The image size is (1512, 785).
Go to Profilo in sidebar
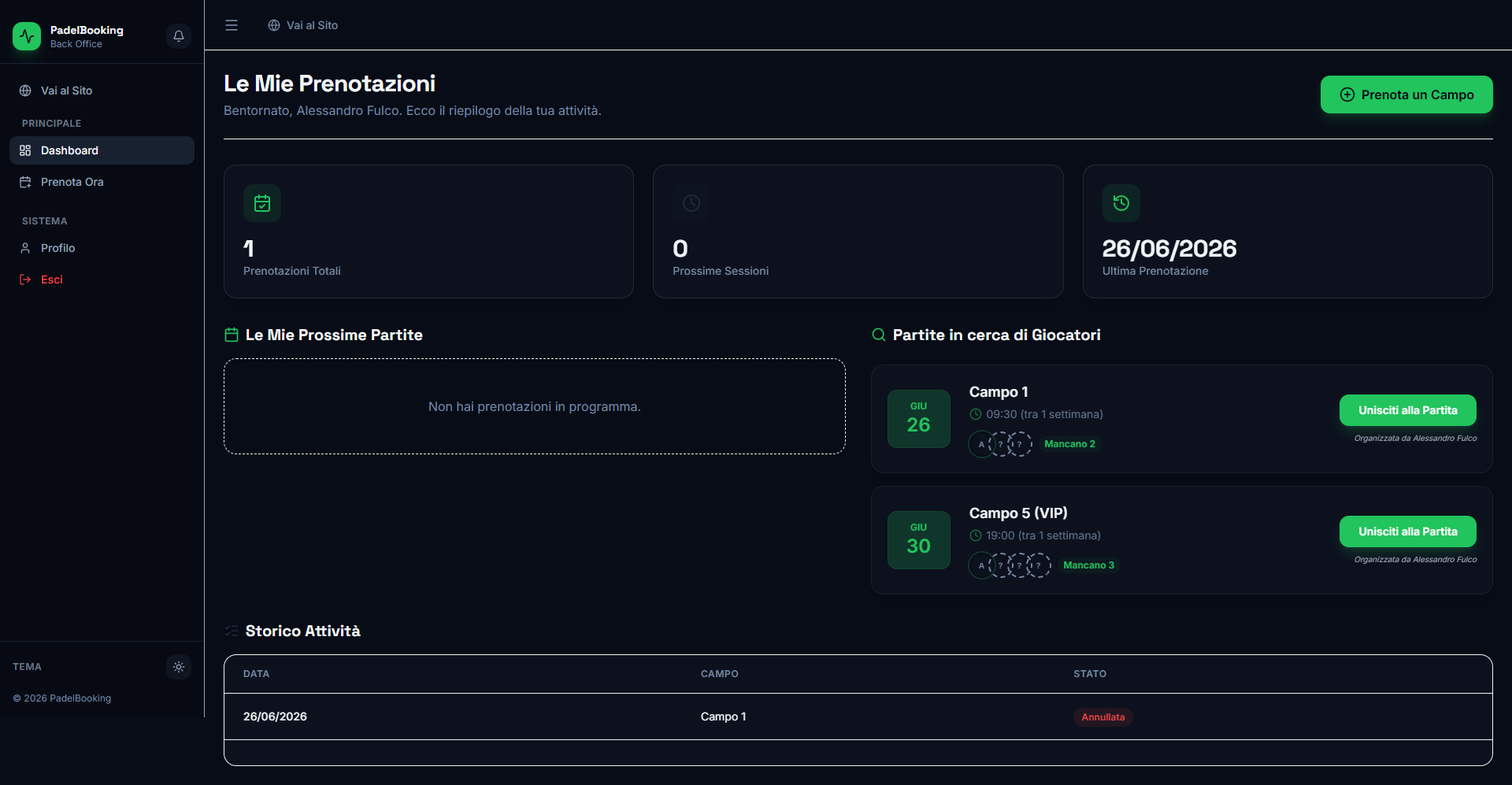102,248
